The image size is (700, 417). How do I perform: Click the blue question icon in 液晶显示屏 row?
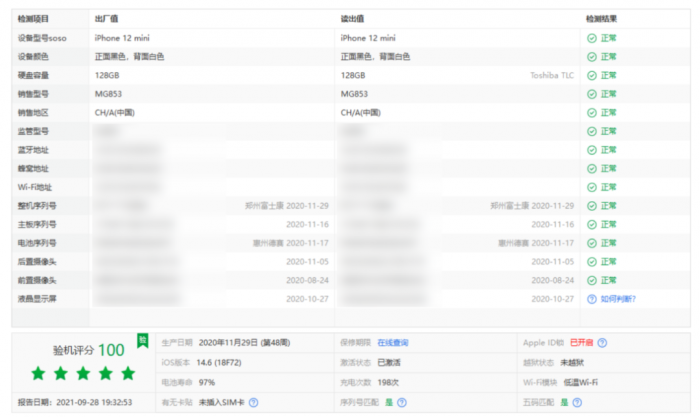coord(592,299)
